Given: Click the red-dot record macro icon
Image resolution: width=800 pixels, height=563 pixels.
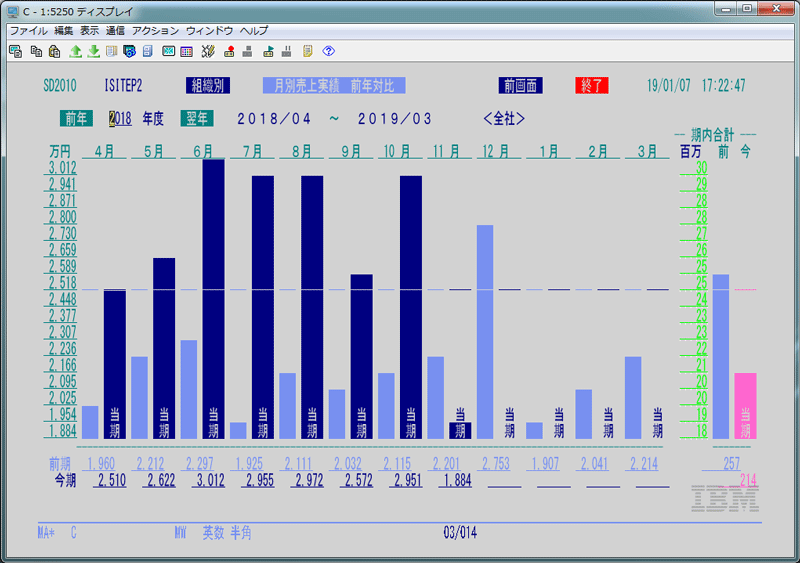Looking at the screenshot, I should click(229, 51).
